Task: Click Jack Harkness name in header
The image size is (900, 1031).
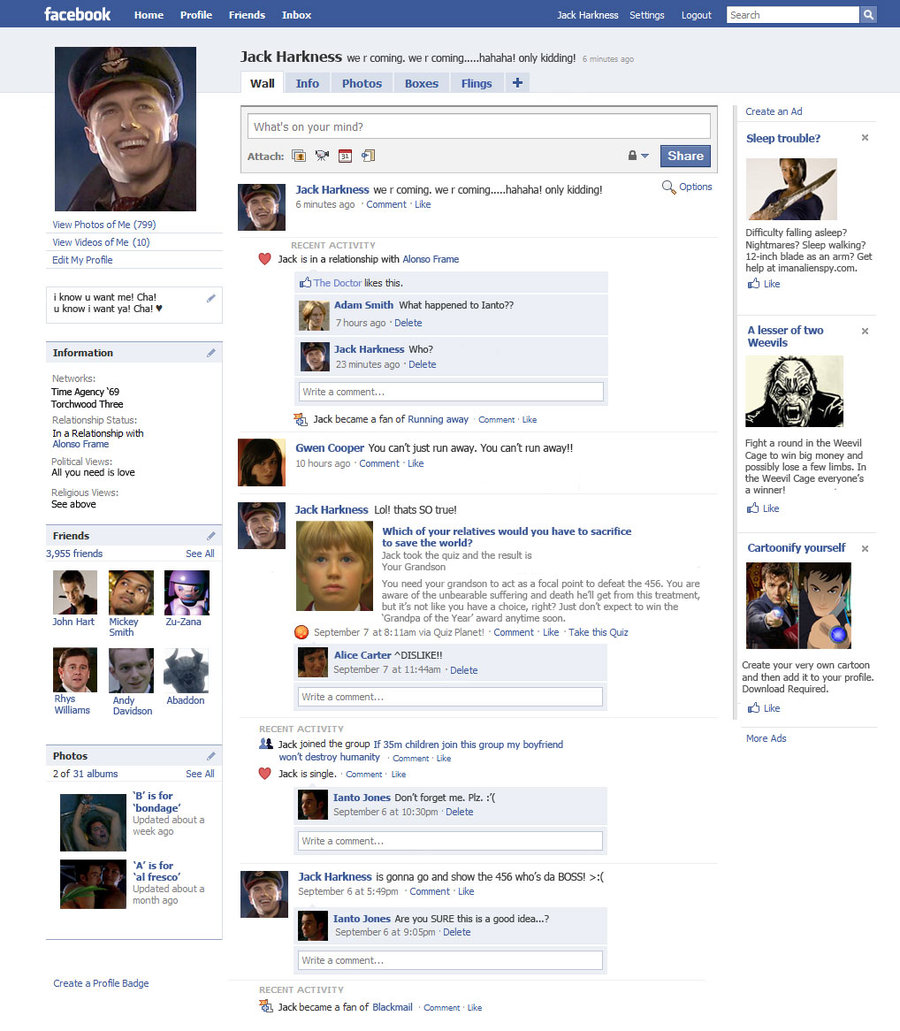Action: (x=588, y=14)
